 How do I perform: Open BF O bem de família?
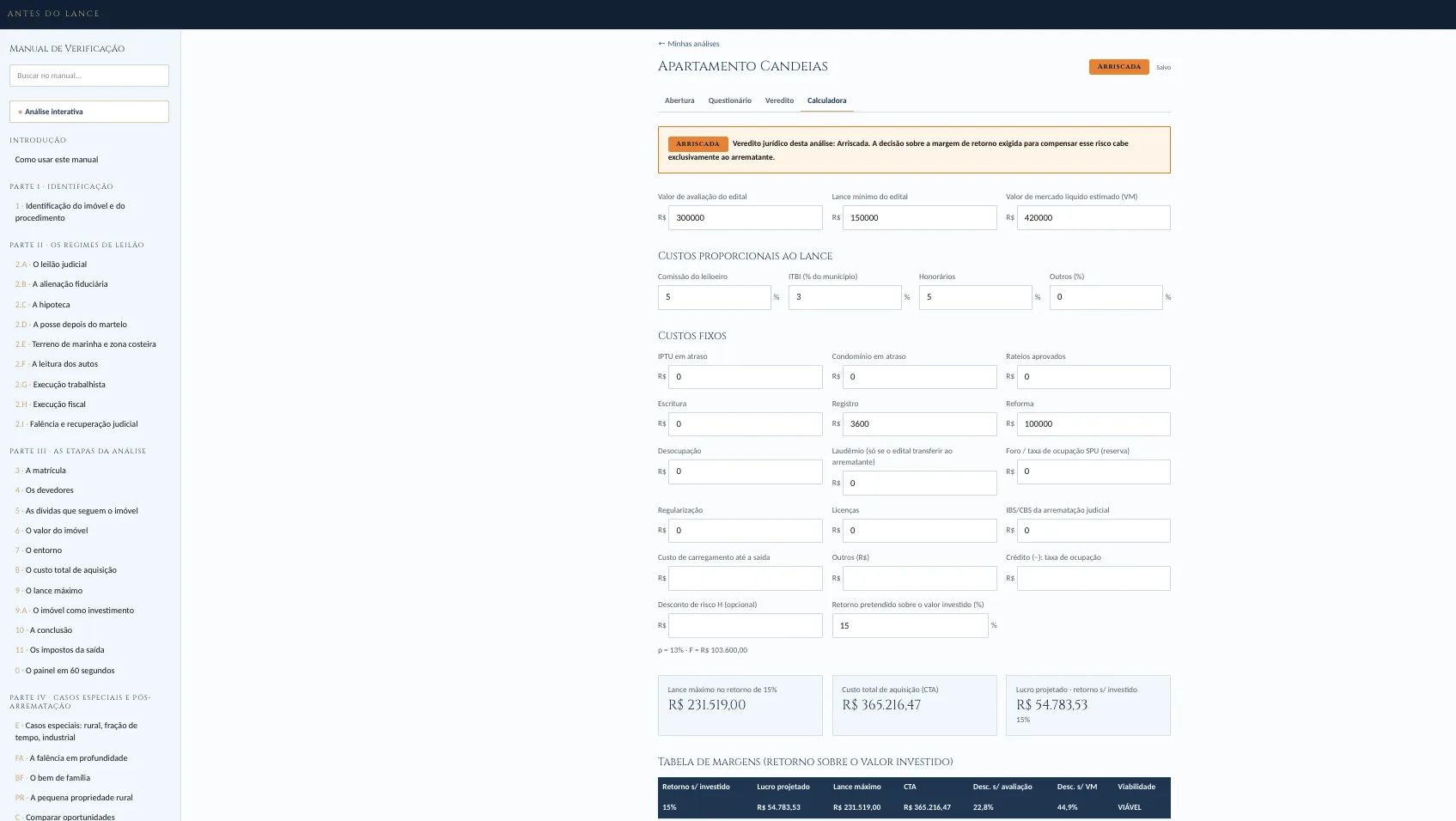coord(52,778)
